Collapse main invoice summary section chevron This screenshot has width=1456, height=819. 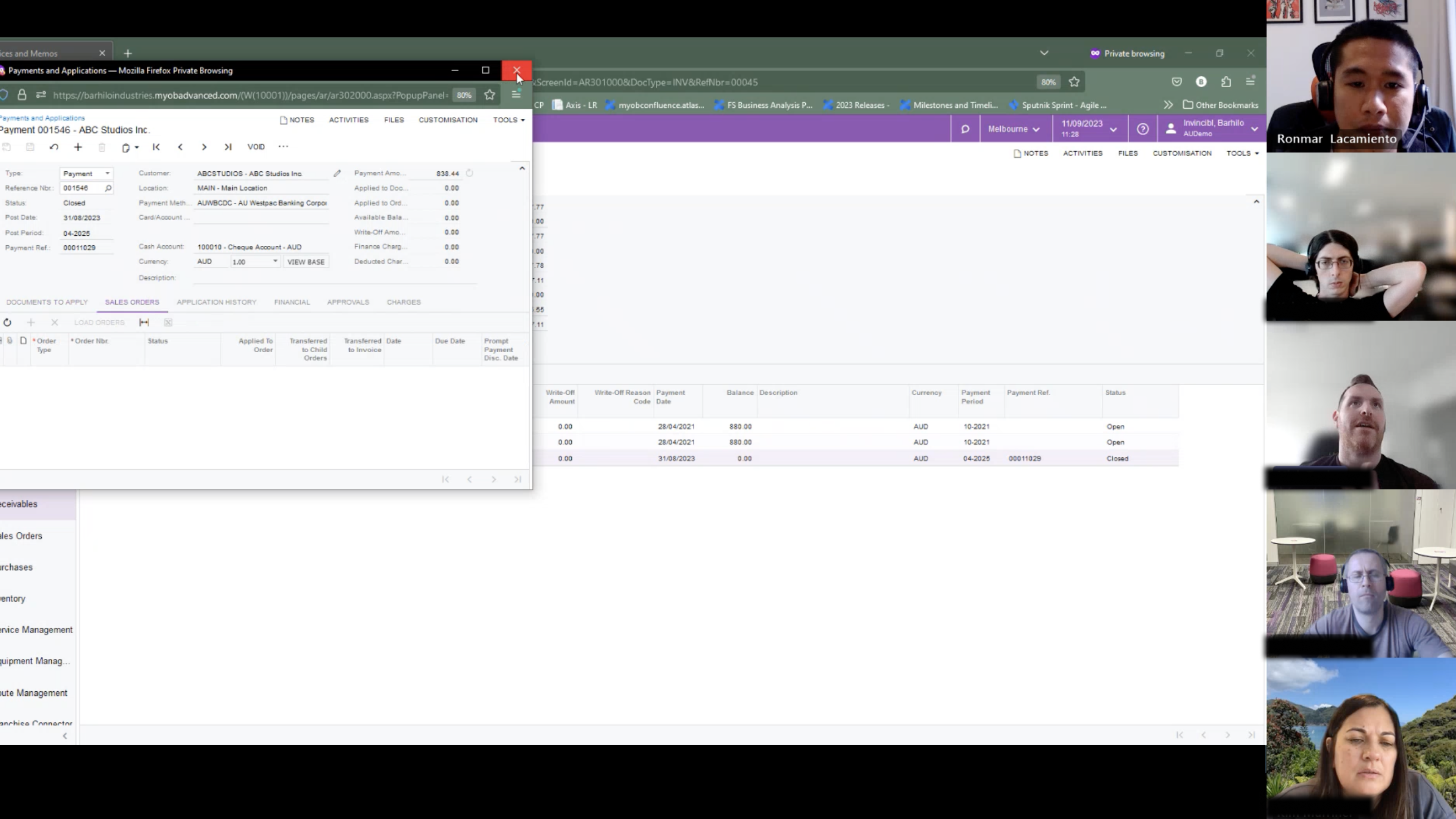(x=1257, y=202)
